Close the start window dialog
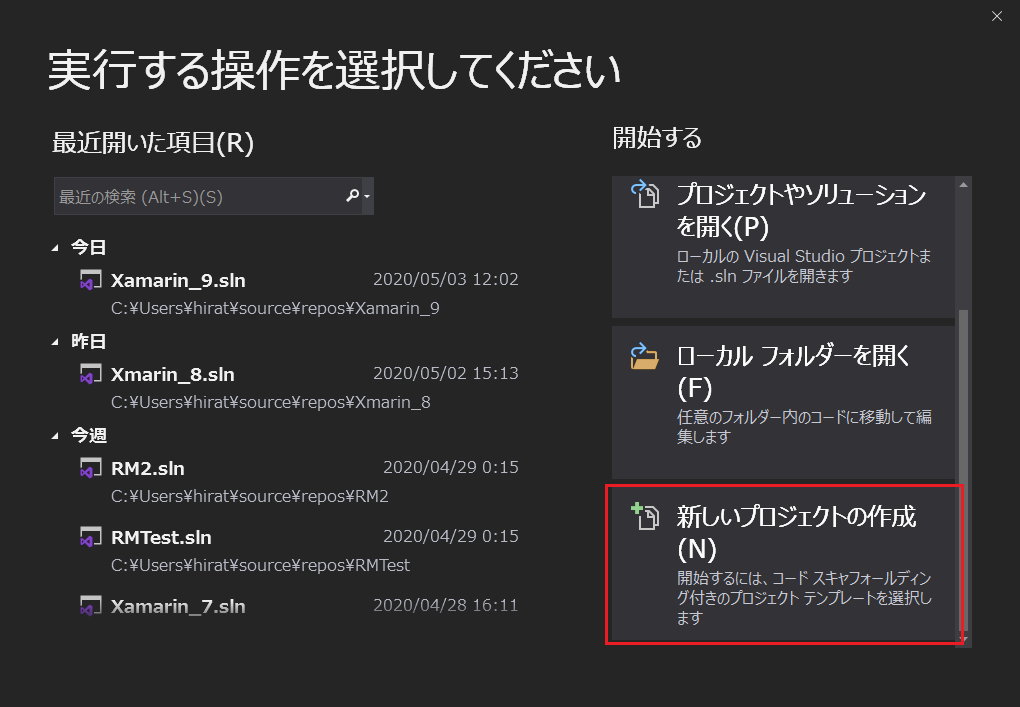This screenshot has height=707, width=1020. coord(997,16)
